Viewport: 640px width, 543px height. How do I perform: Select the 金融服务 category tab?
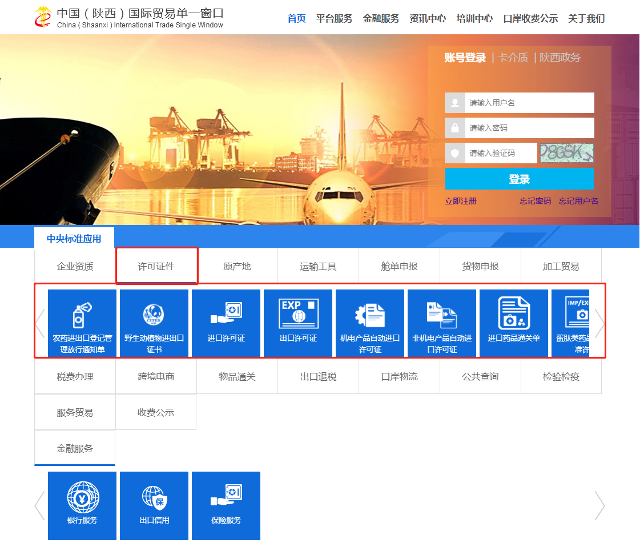[75, 448]
